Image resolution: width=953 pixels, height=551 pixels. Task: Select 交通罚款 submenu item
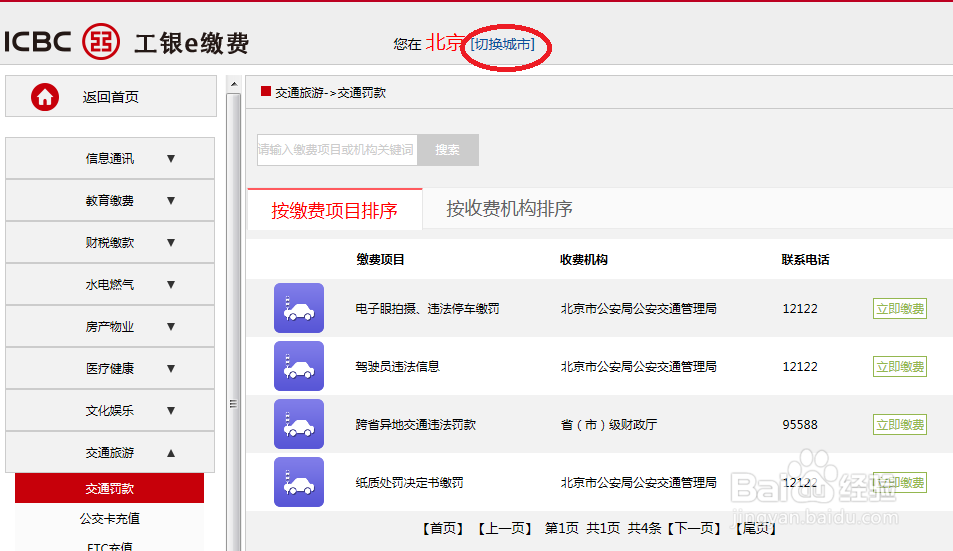click(x=109, y=488)
